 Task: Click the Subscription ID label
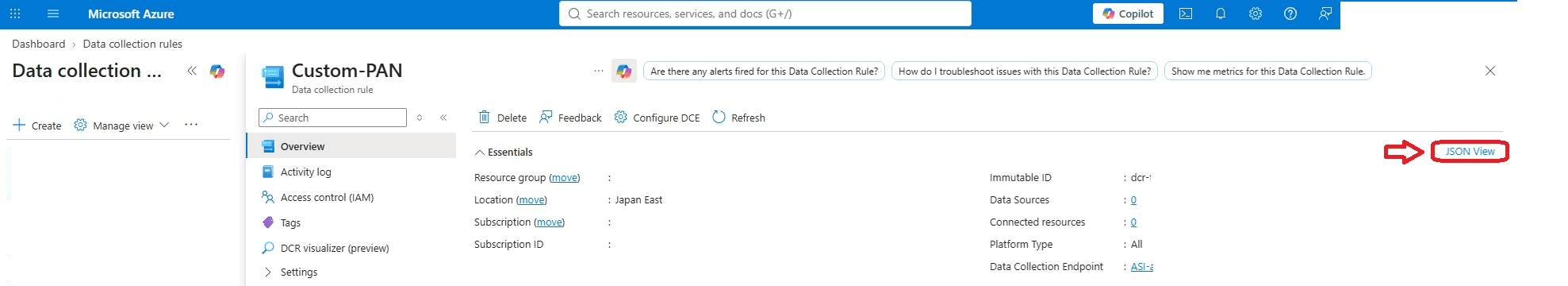[x=508, y=245]
